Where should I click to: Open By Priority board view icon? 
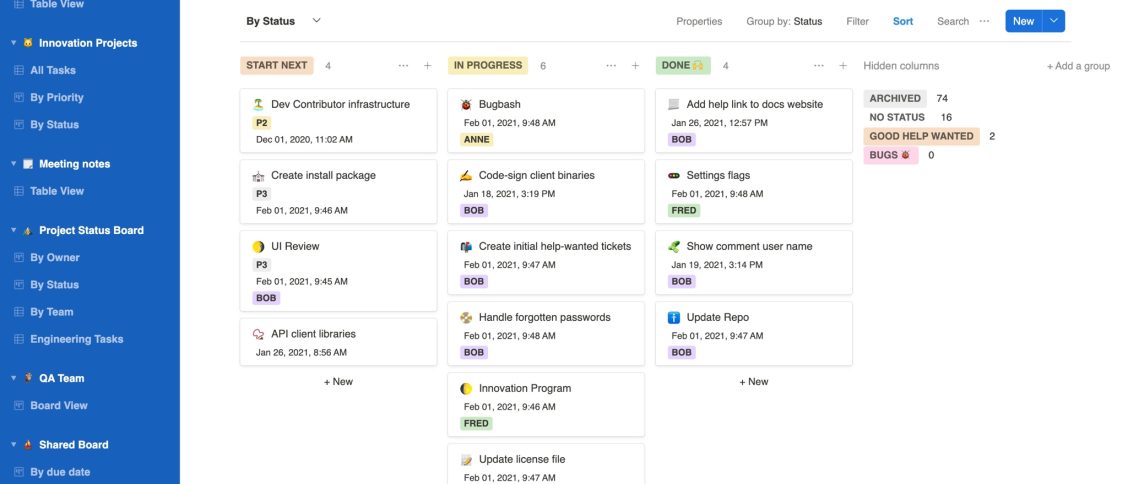point(19,98)
